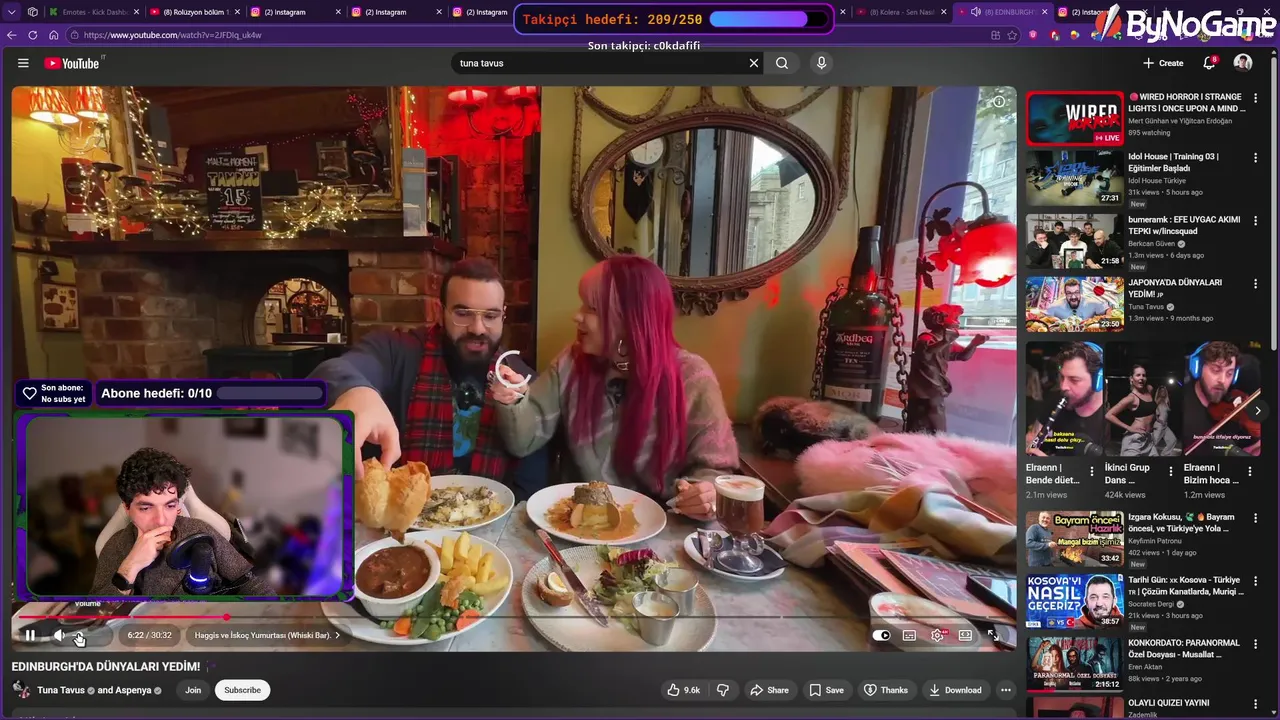Show next Shorts with the arrow button
This screenshot has height=720, width=1280.
[x=1257, y=411]
